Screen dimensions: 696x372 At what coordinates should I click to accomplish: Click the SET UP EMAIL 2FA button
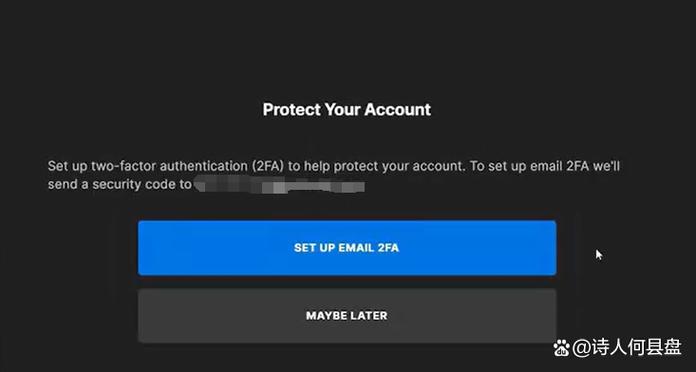tap(347, 248)
